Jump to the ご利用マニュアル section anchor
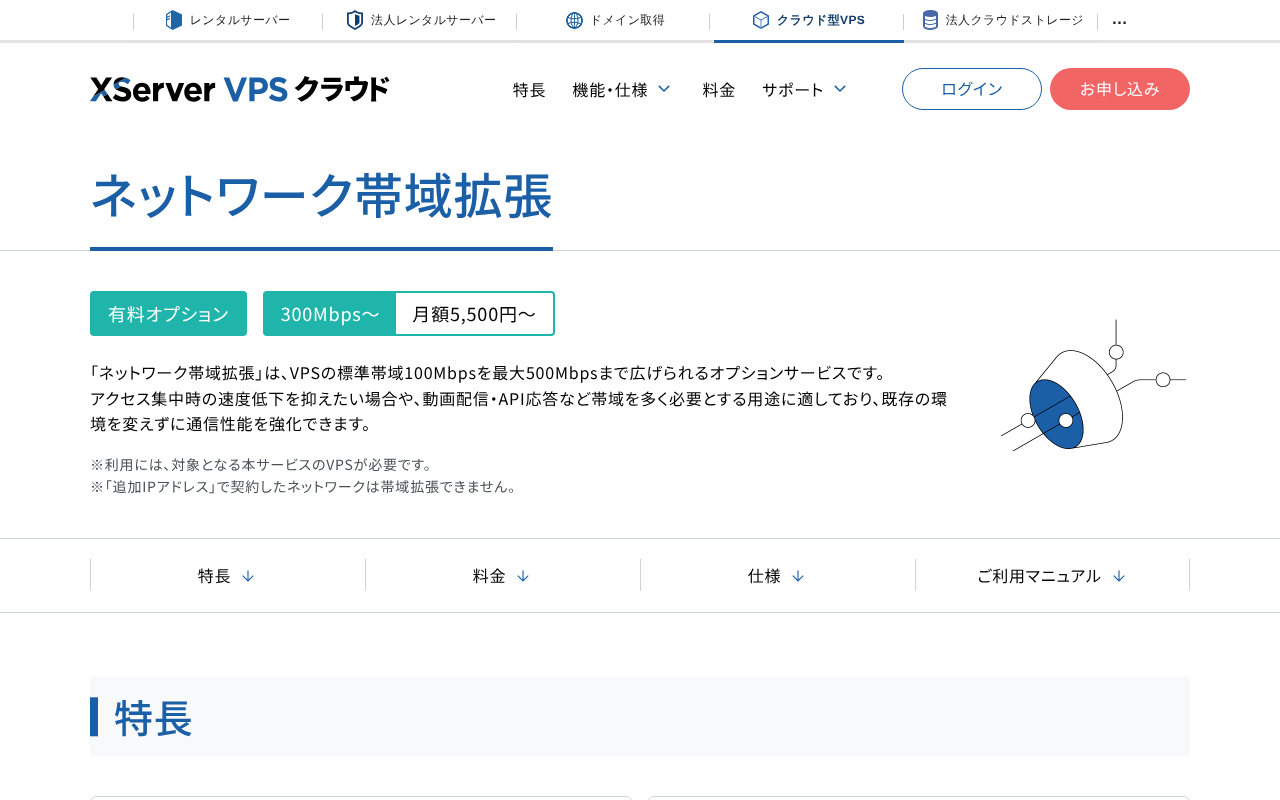Screen dimensions: 1280x800 pyautogui.click(x=1052, y=576)
